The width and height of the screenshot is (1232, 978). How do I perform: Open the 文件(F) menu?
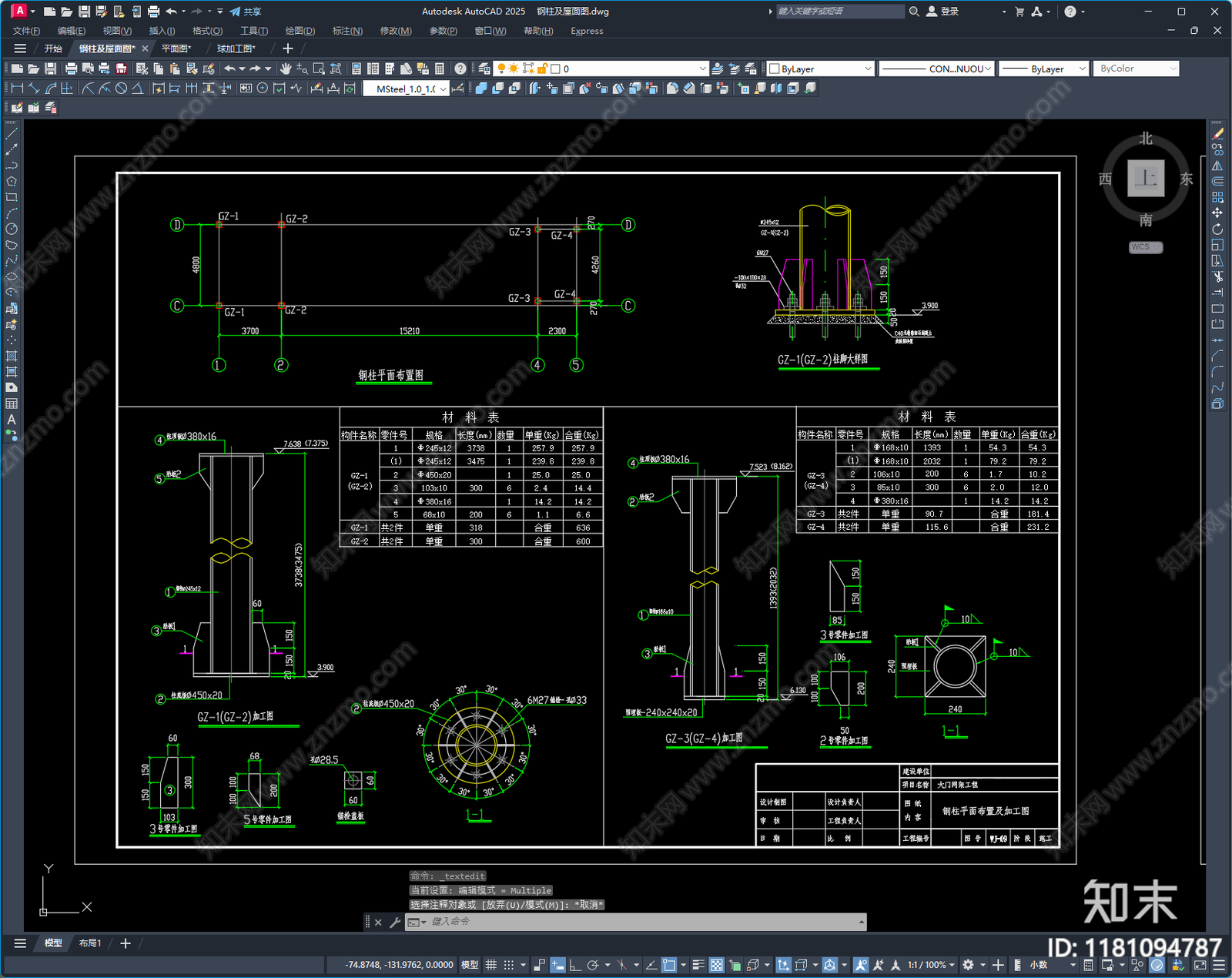[27, 31]
